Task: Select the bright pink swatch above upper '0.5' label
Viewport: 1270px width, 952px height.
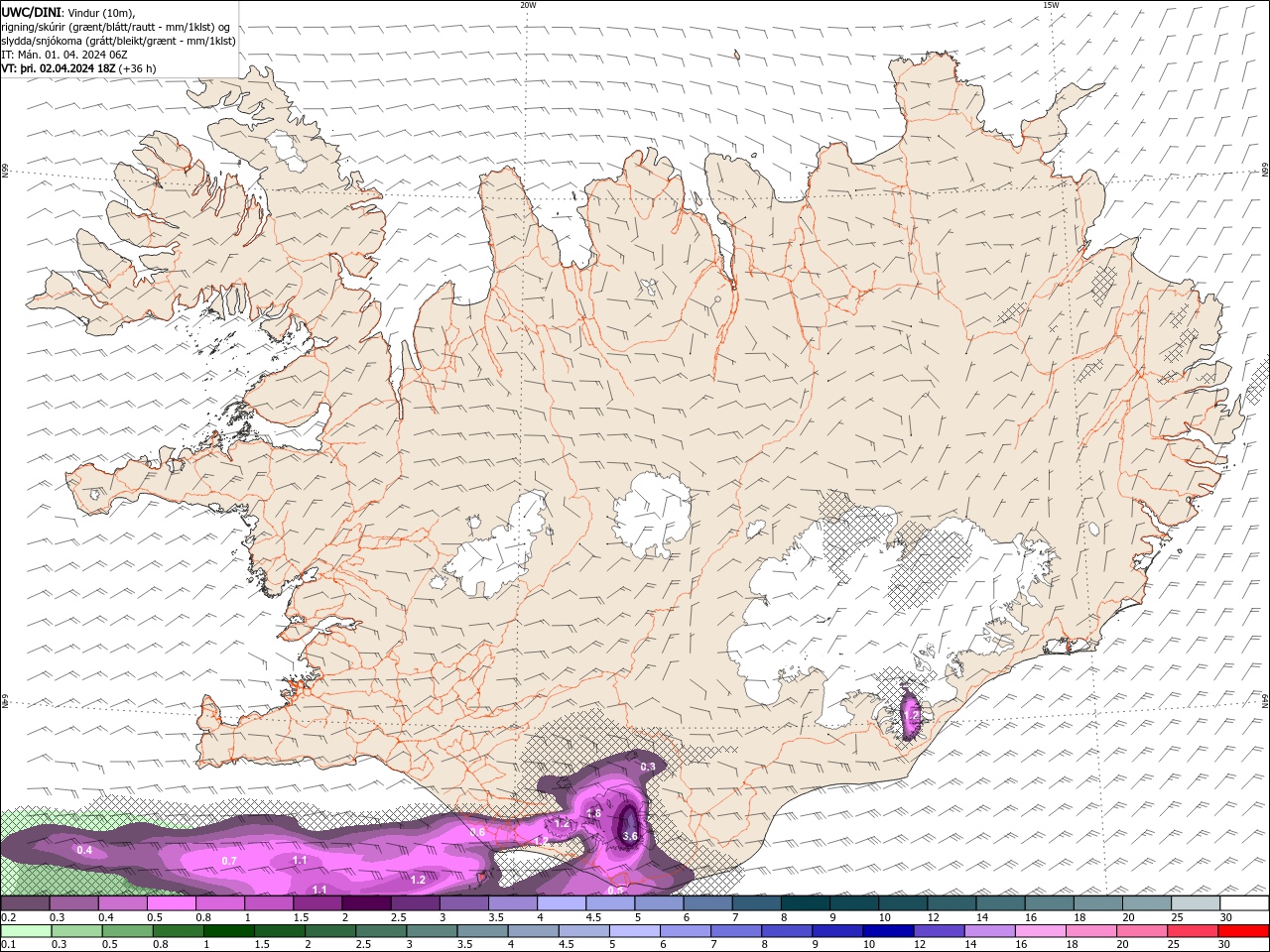Action: (171, 903)
